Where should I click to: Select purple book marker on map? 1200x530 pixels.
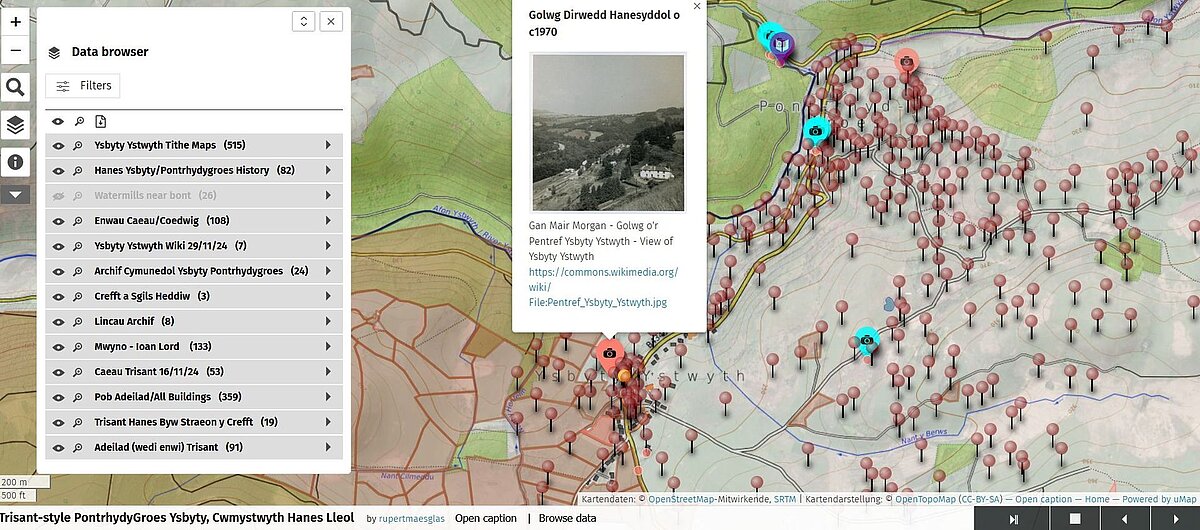tap(784, 45)
